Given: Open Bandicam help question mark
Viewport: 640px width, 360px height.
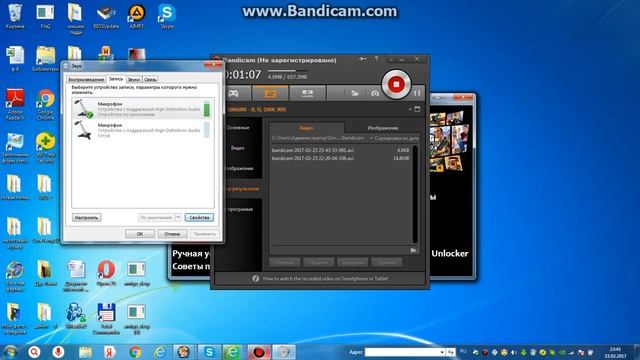Looking at the screenshot, I should coord(376,60).
